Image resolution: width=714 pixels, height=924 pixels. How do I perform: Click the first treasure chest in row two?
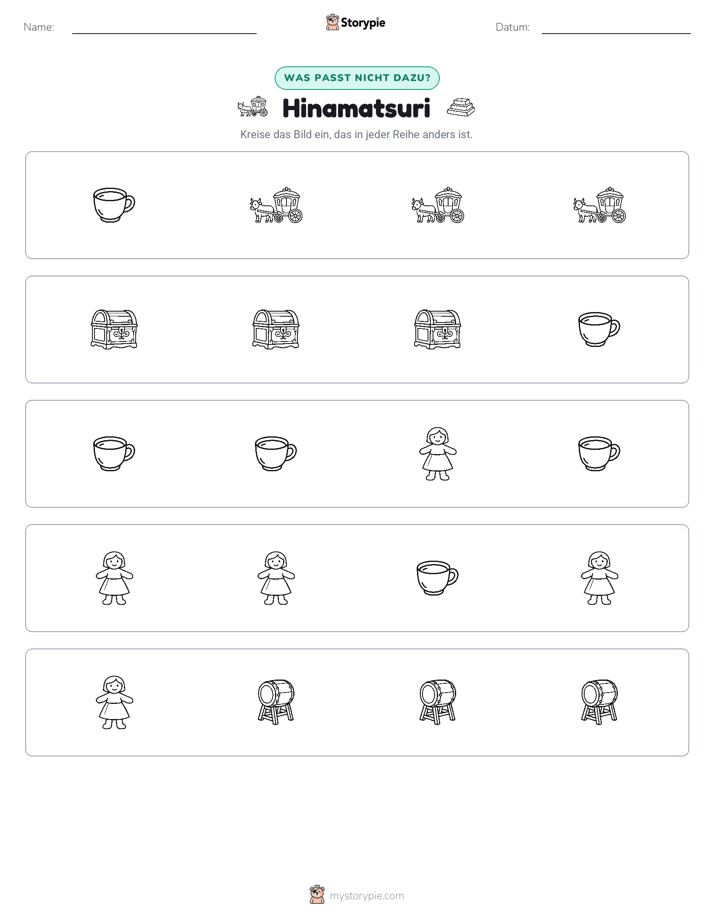point(114,329)
